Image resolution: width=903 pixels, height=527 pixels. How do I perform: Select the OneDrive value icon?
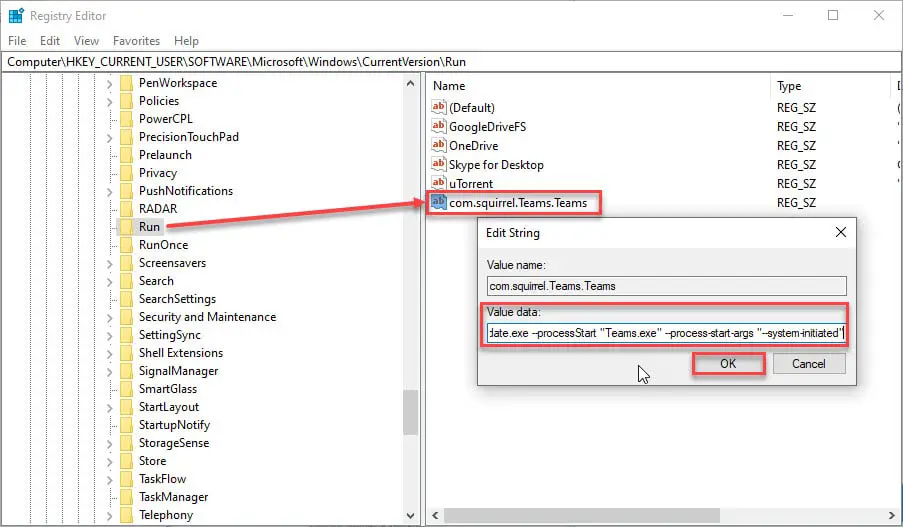point(439,145)
